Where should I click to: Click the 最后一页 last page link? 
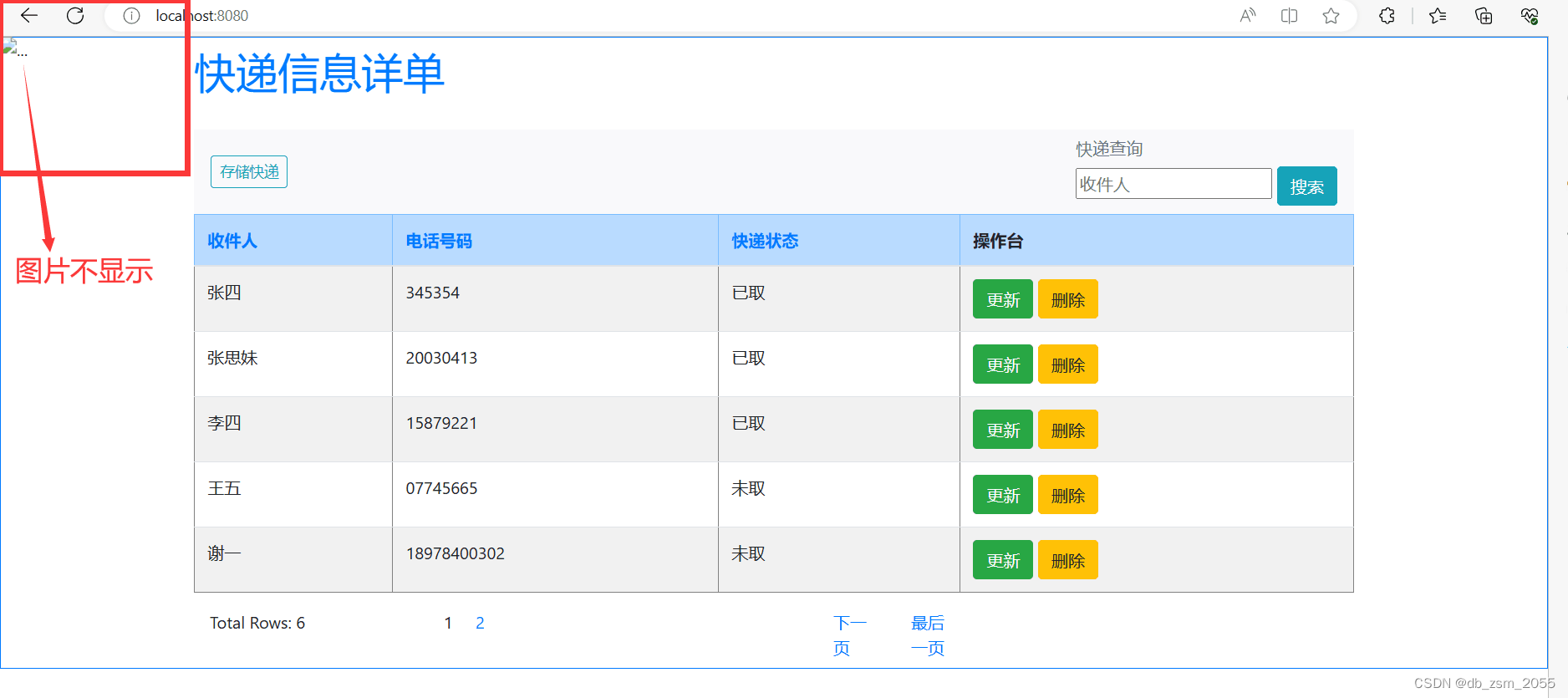[928, 635]
